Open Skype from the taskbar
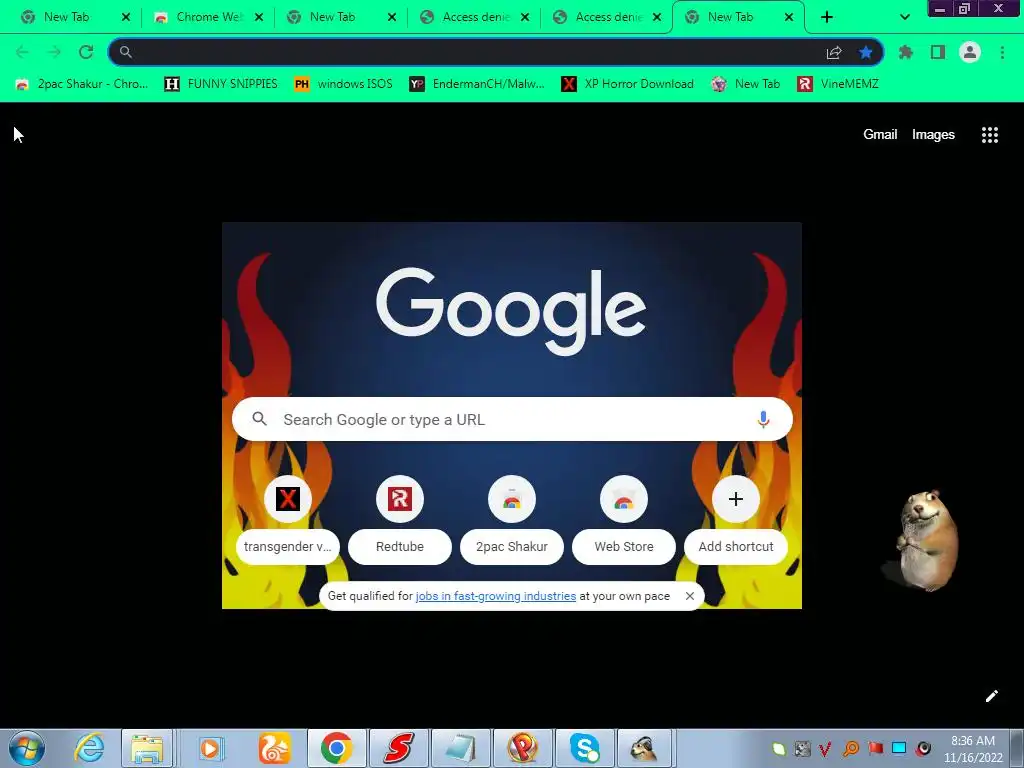The height and width of the screenshot is (768, 1024). pos(584,748)
